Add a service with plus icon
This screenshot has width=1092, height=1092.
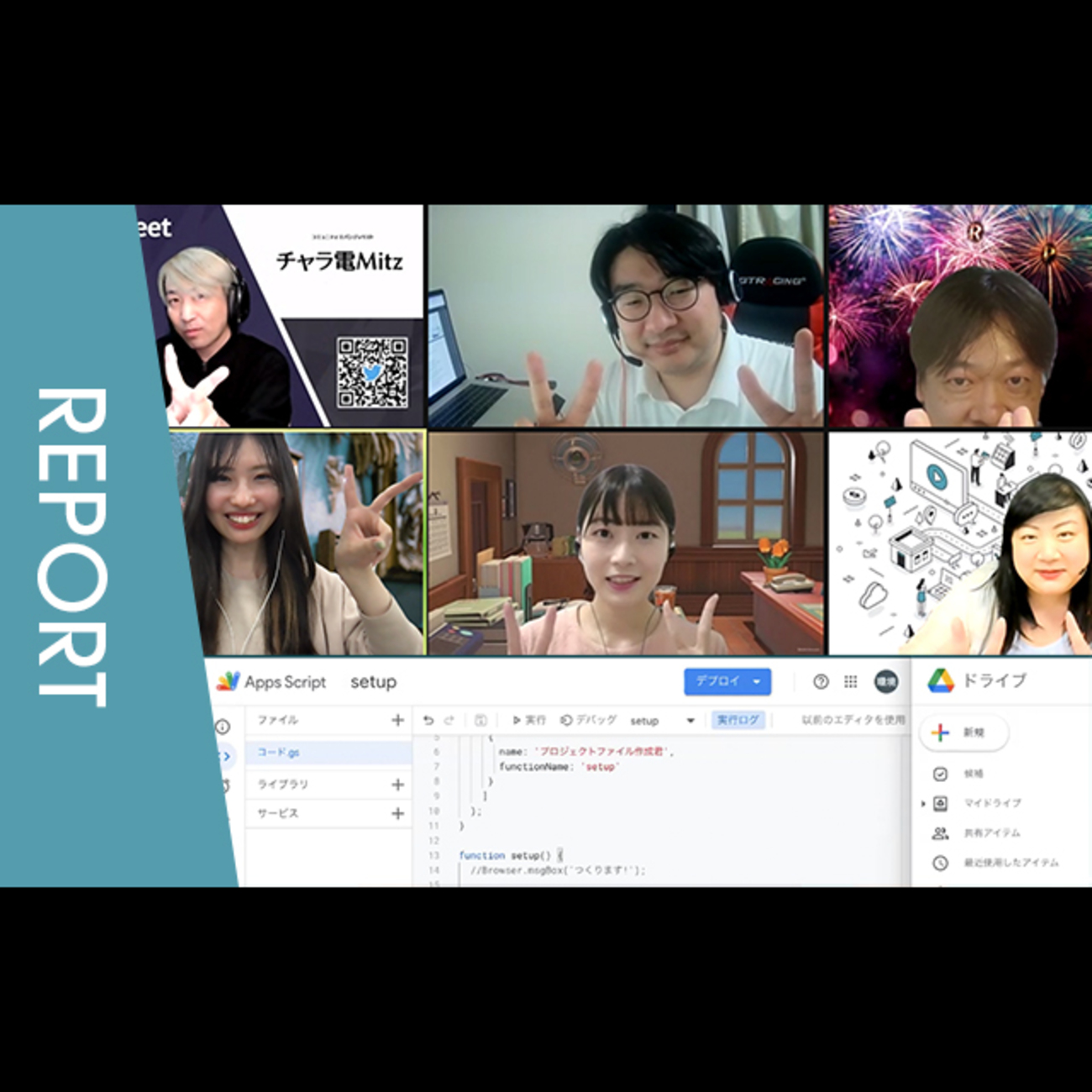click(397, 813)
